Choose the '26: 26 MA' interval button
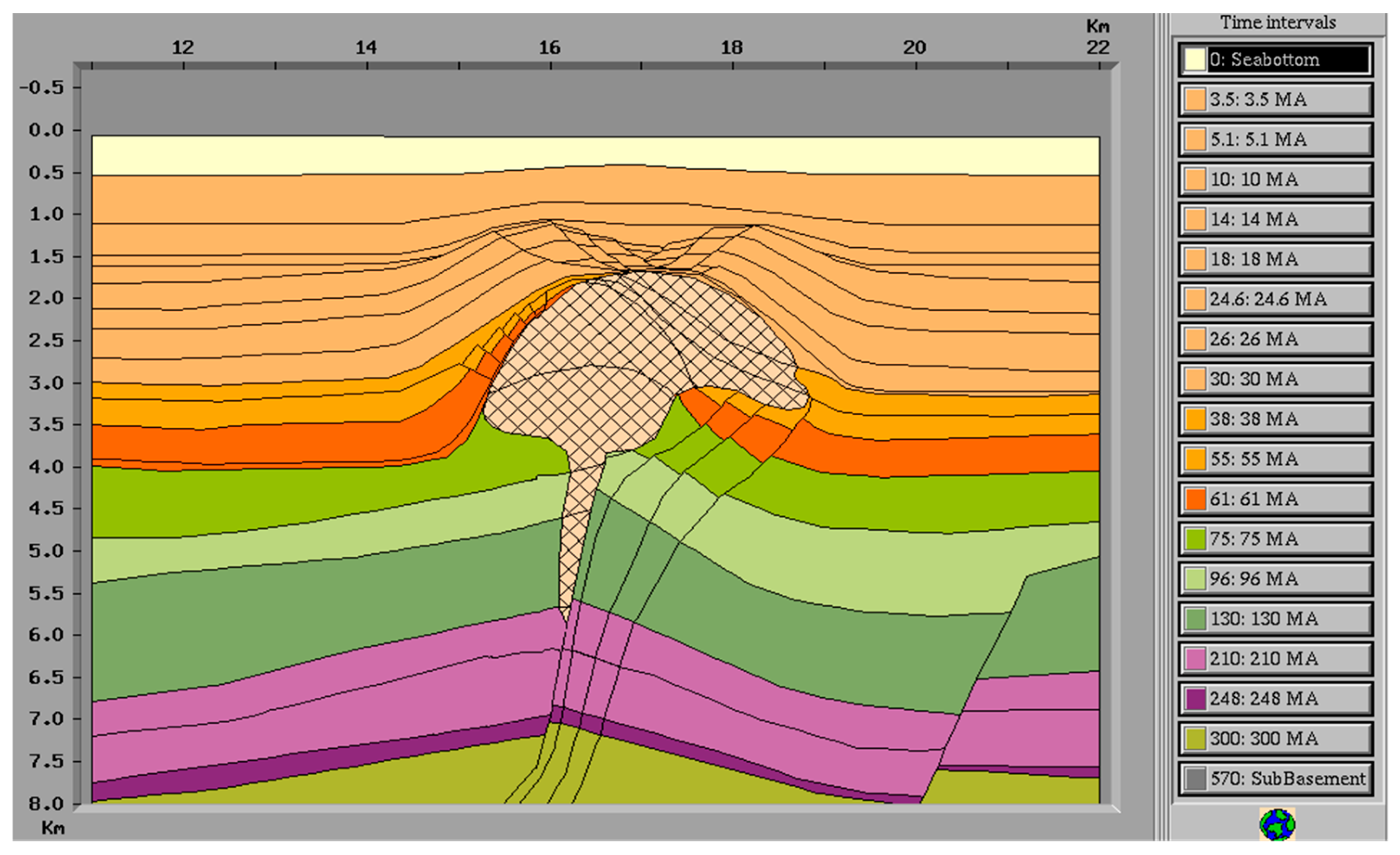Viewport: 1400px width, 855px height. (x=1276, y=339)
